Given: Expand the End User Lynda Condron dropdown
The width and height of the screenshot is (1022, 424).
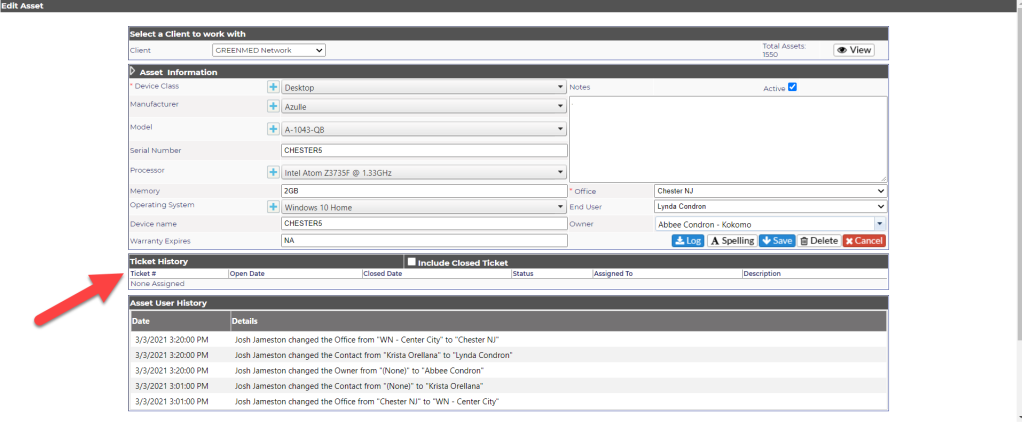Looking at the screenshot, I should click(x=770, y=207).
